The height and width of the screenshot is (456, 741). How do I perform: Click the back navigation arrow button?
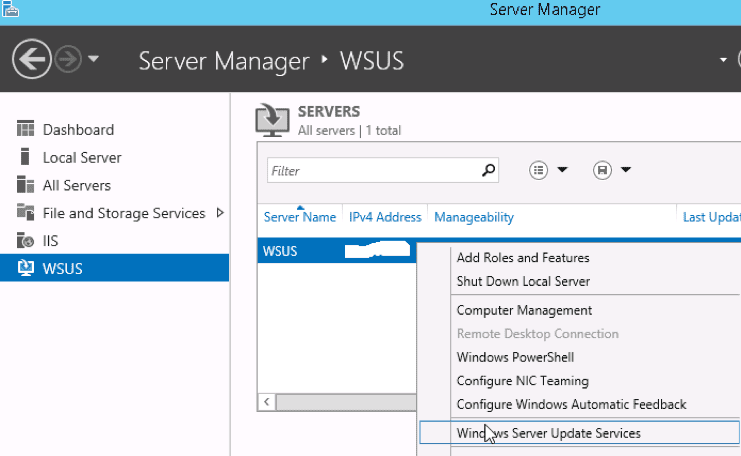31,60
